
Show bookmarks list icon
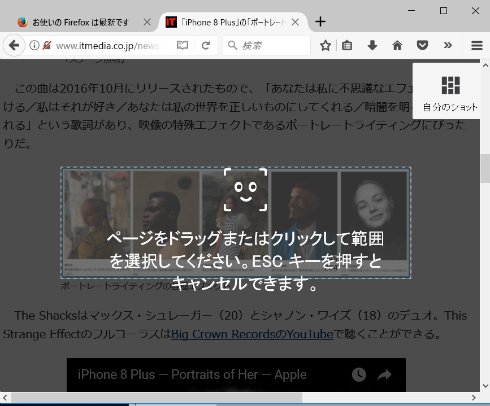pos(347,45)
